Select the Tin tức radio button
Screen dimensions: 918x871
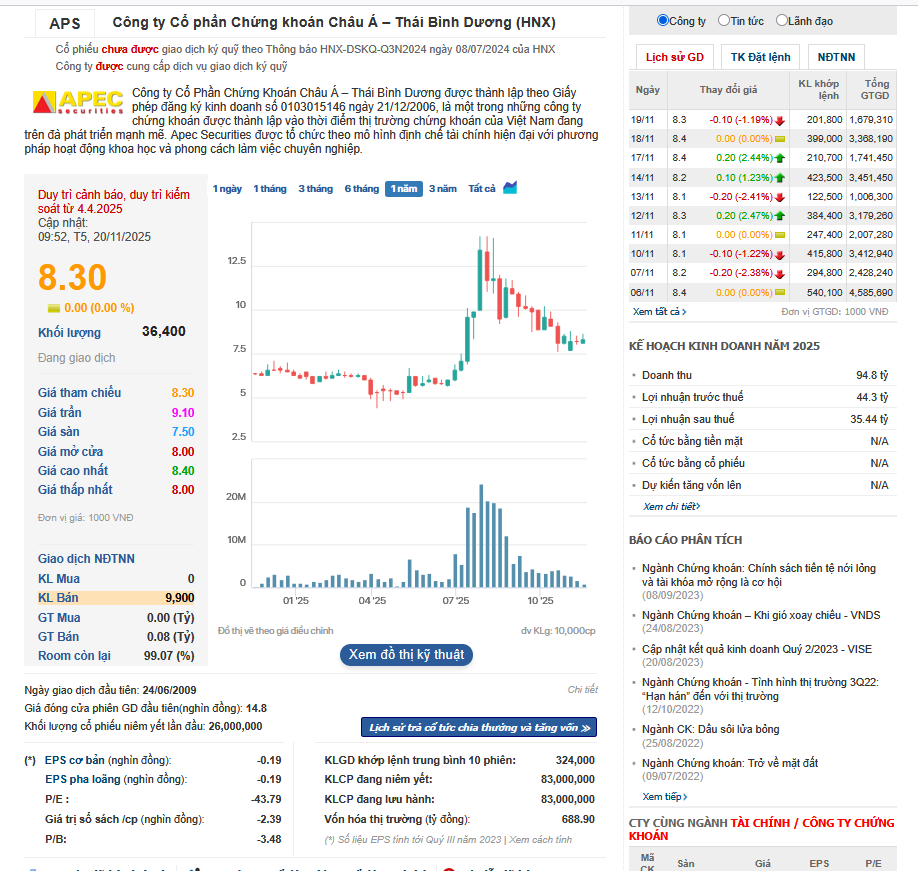(724, 20)
